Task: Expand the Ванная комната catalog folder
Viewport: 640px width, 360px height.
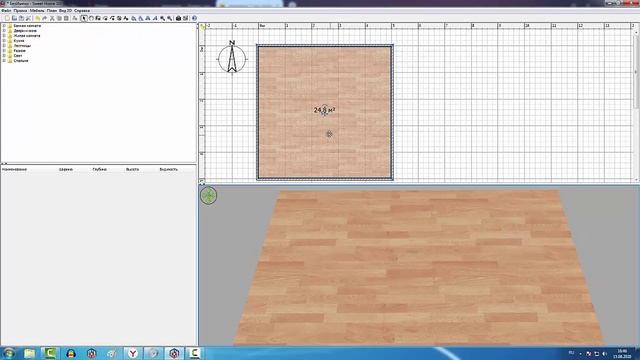Action: tap(4, 26)
